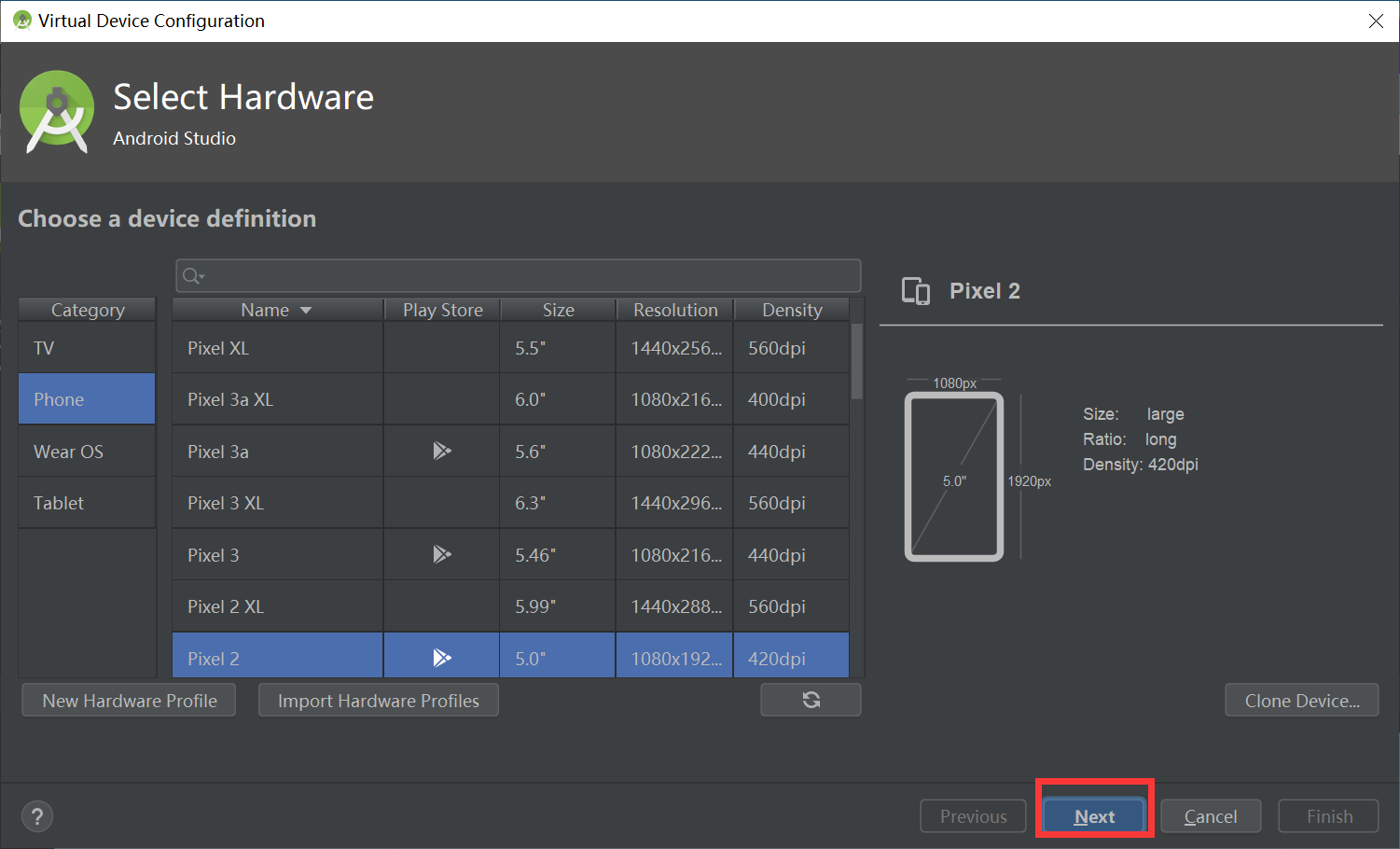Viewport: 1400px width, 849px height.
Task: Click the Density: 420dpi detail text
Action: (x=1141, y=465)
